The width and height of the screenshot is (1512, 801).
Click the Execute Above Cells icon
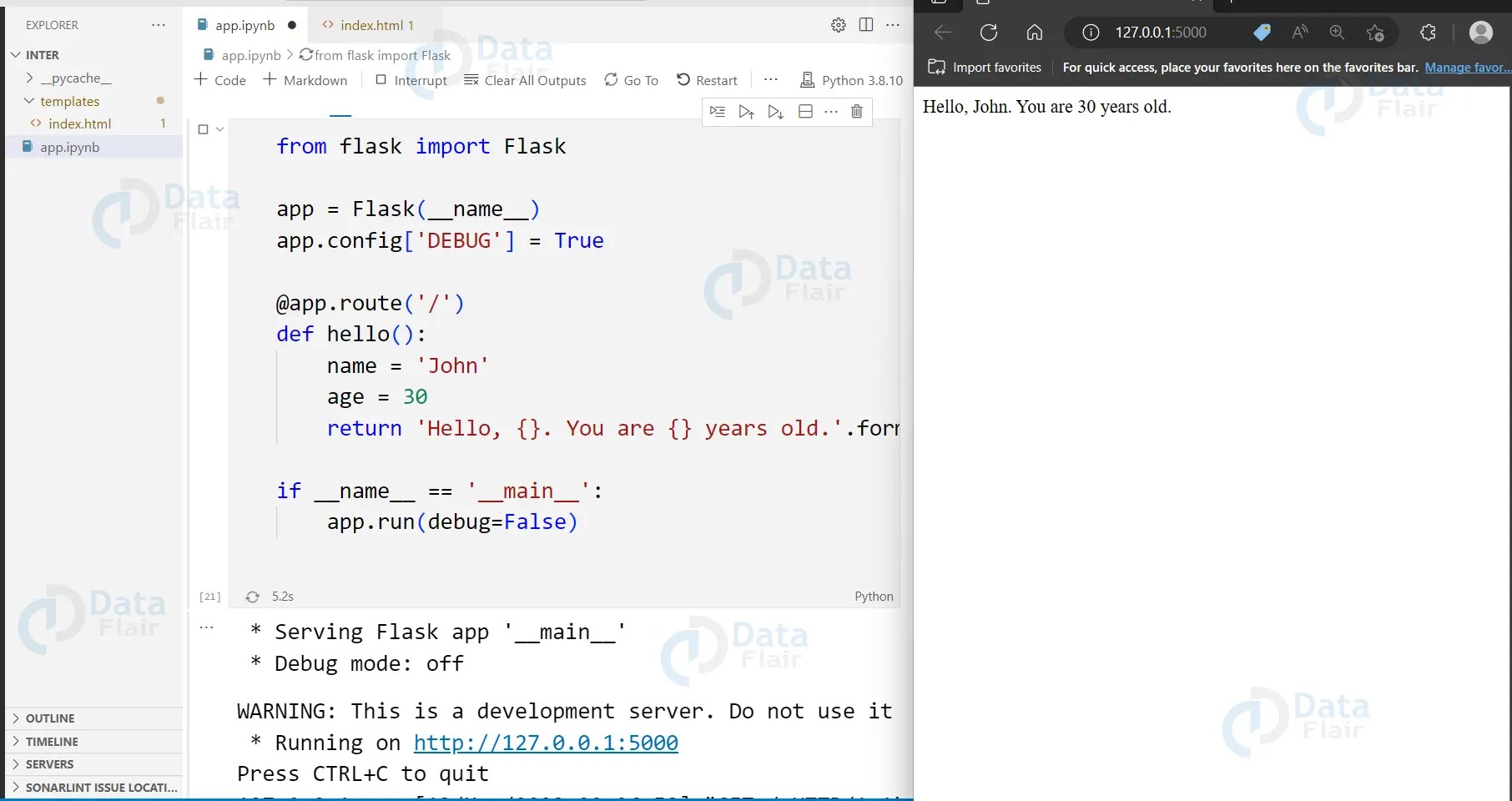coord(746,112)
